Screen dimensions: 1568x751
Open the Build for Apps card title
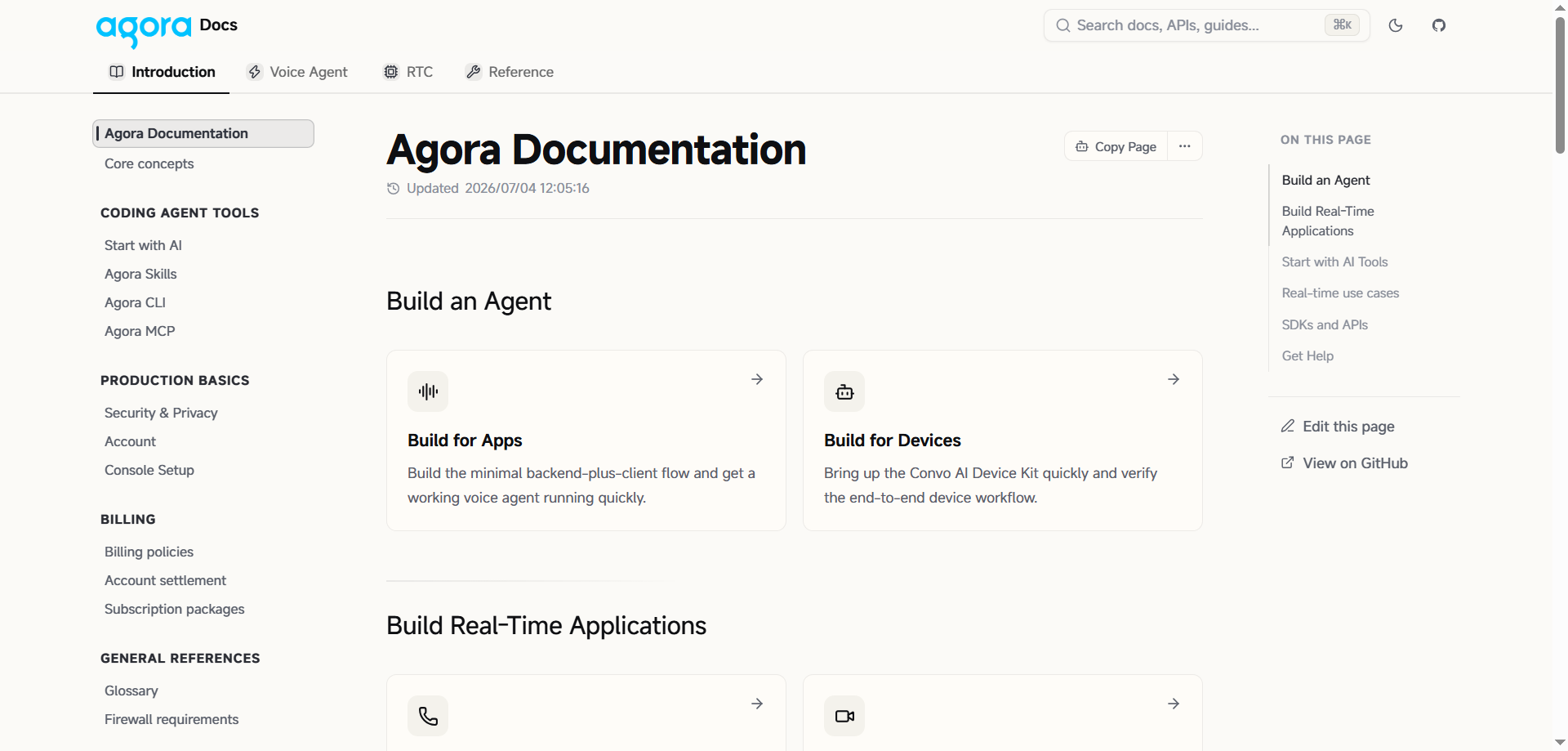pyautogui.click(x=465, y=440)
